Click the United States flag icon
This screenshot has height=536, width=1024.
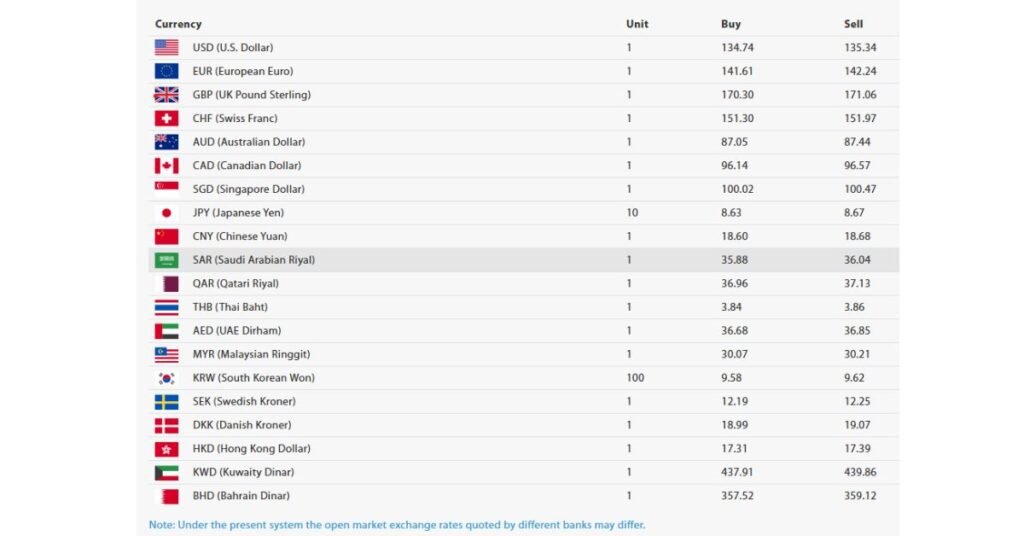(167, 48)
